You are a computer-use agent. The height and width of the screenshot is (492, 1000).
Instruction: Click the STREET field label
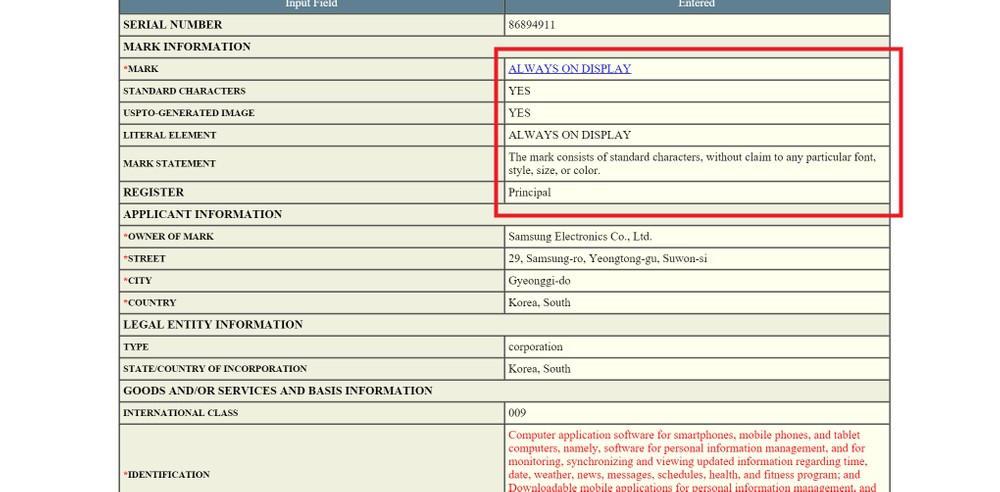tap(144, 258)
